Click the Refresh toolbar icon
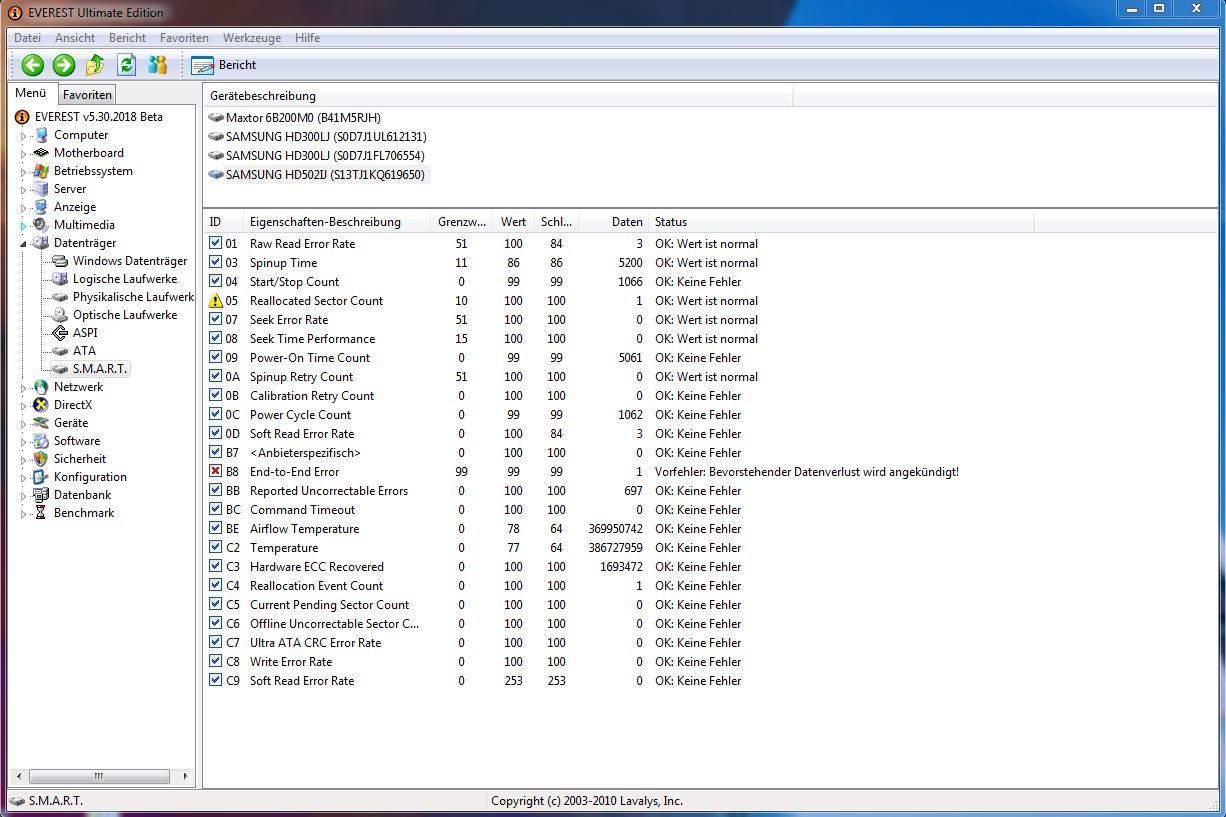Image resolution: width=1226 pixels, height=817 pixels. (x=126, y=65)
